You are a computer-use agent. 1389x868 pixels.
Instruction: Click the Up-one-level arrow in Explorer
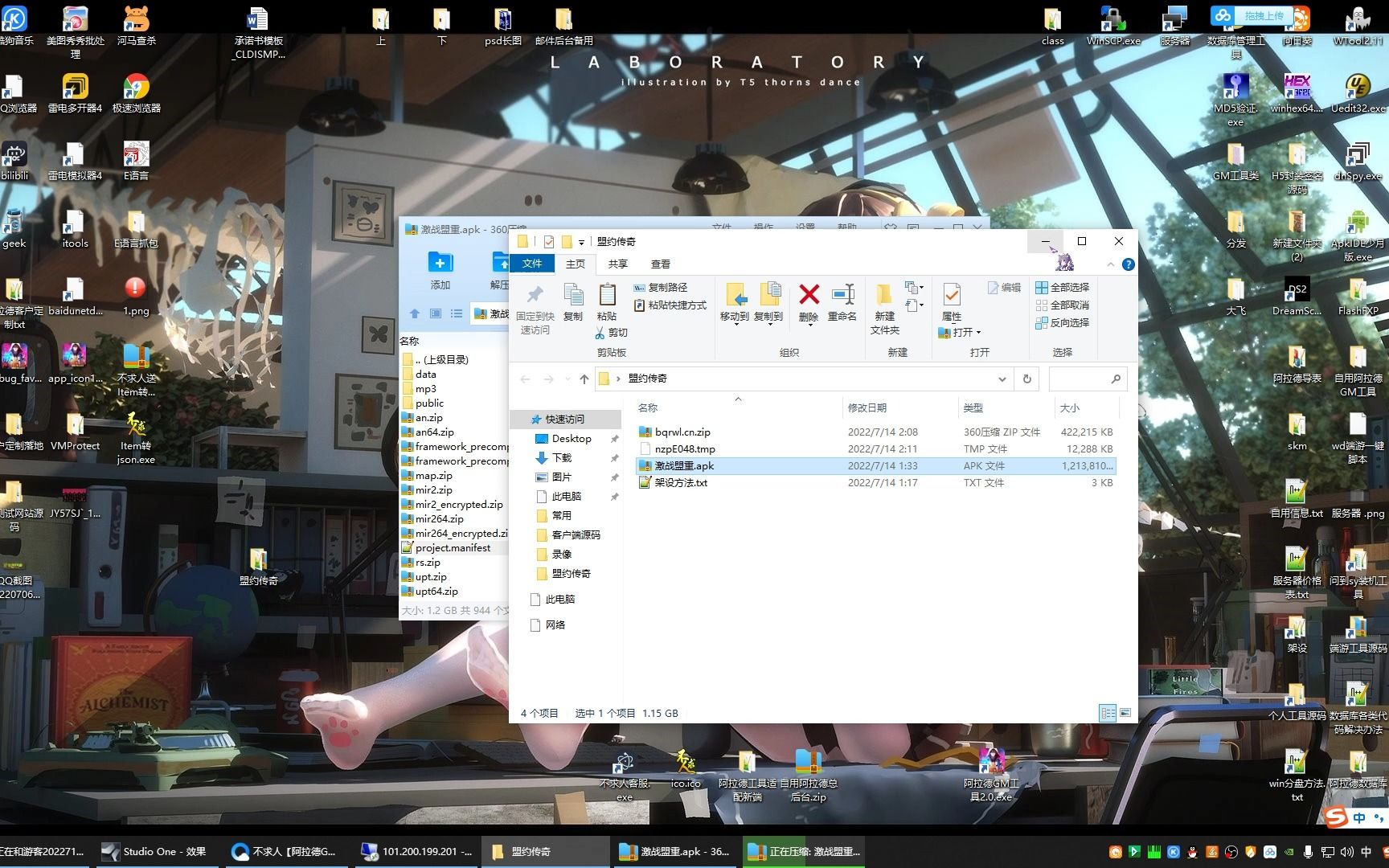point(584,379)
